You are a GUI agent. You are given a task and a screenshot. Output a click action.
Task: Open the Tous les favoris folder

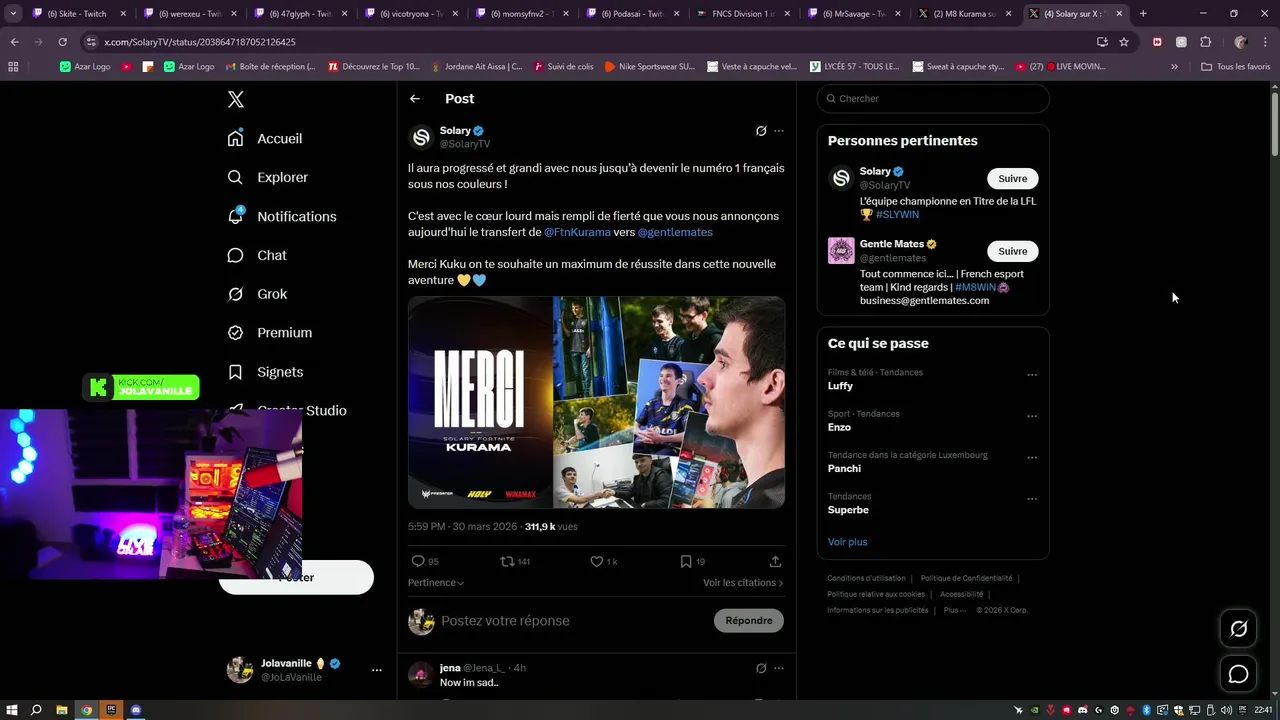click(1236, 67)
